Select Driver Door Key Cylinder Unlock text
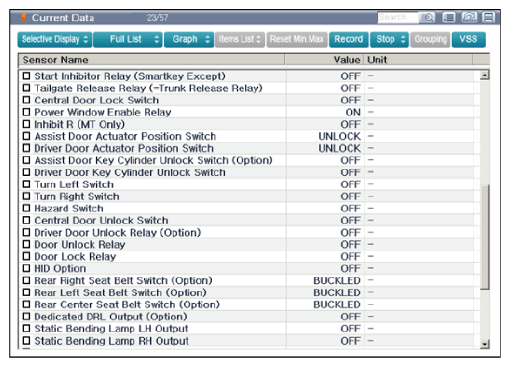Viewport: 510px width, 367px height. click(x=130, y=172)
